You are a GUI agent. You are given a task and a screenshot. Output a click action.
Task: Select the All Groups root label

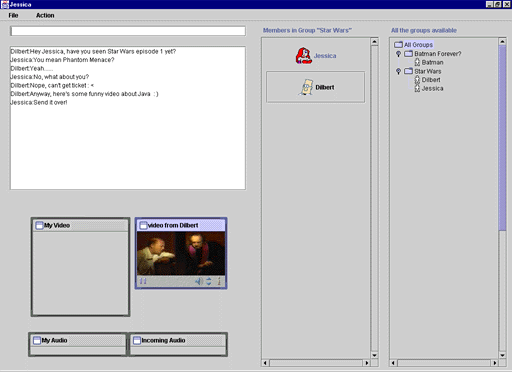tap(419, 45)
